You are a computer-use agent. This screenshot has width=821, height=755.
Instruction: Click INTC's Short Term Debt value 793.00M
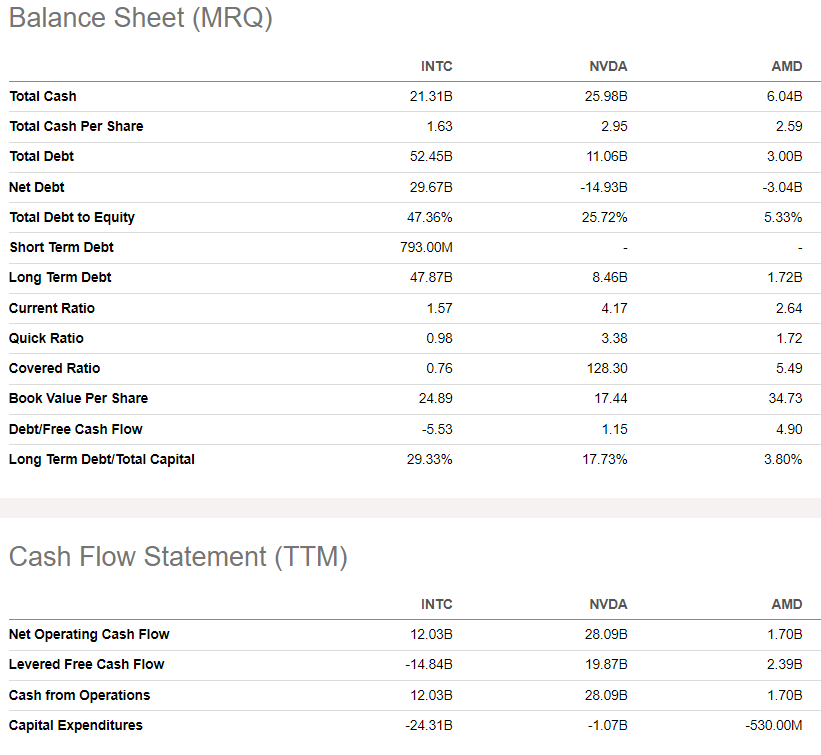[x=426, y=247]
